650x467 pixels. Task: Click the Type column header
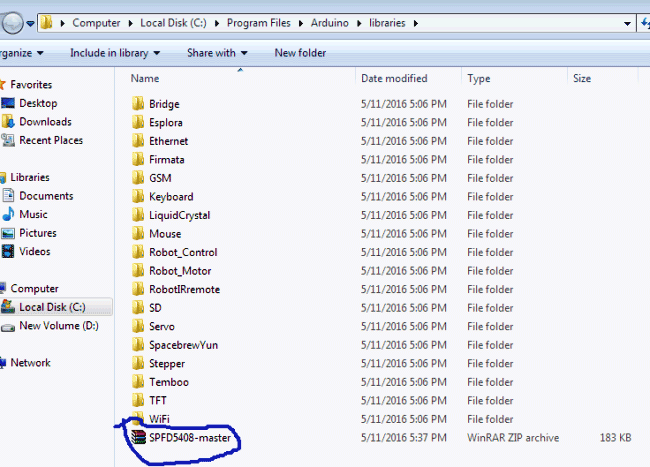tap(479, 78)
